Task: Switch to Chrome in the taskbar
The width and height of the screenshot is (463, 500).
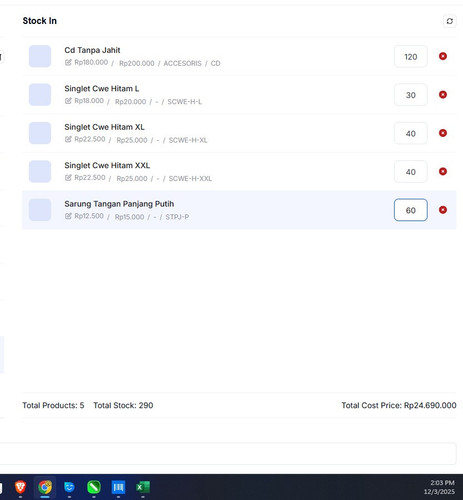Action: click(x=45, y=487)
